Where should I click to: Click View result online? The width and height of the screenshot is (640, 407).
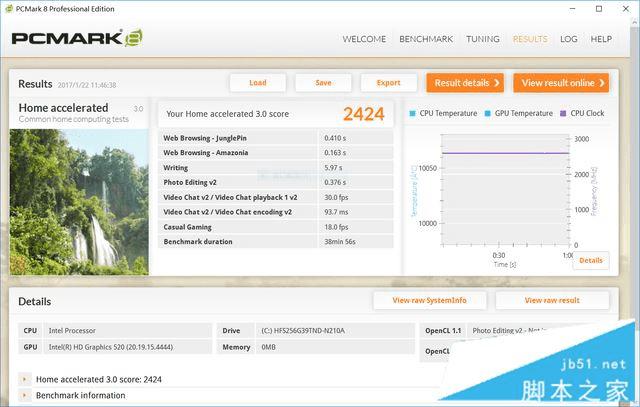point(561,83)
